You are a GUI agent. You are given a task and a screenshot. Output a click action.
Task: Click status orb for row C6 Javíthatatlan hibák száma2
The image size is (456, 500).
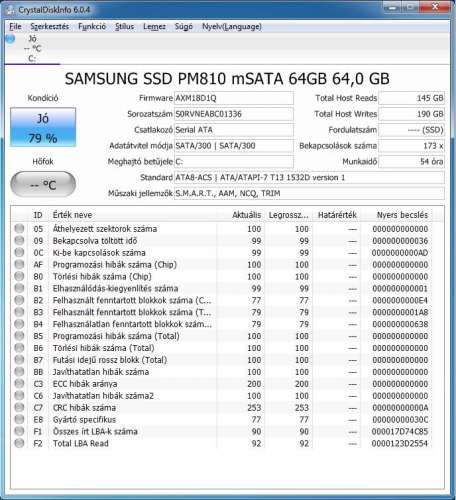(x=19, y=395)
